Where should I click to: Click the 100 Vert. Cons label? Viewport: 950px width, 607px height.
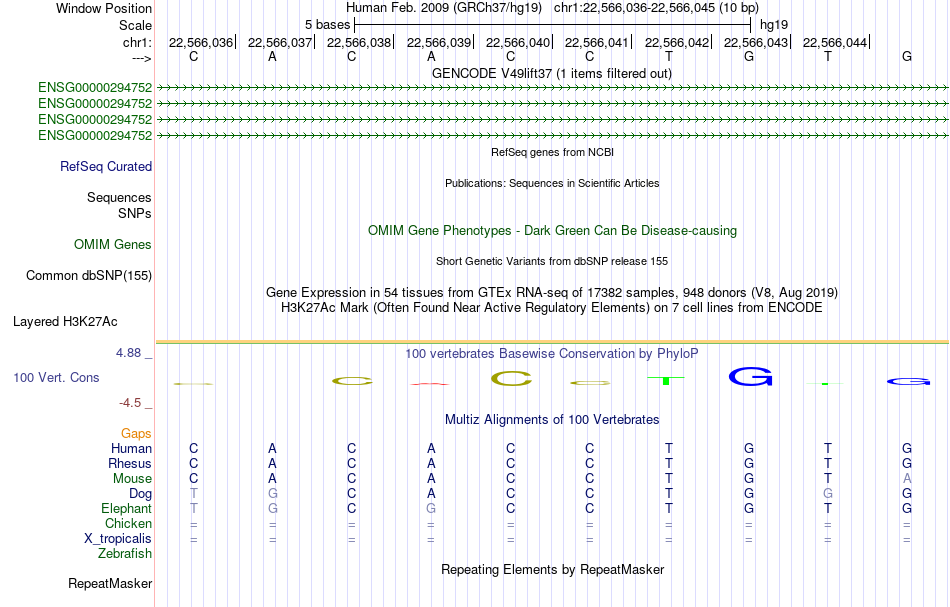click(x=56, y=377)
